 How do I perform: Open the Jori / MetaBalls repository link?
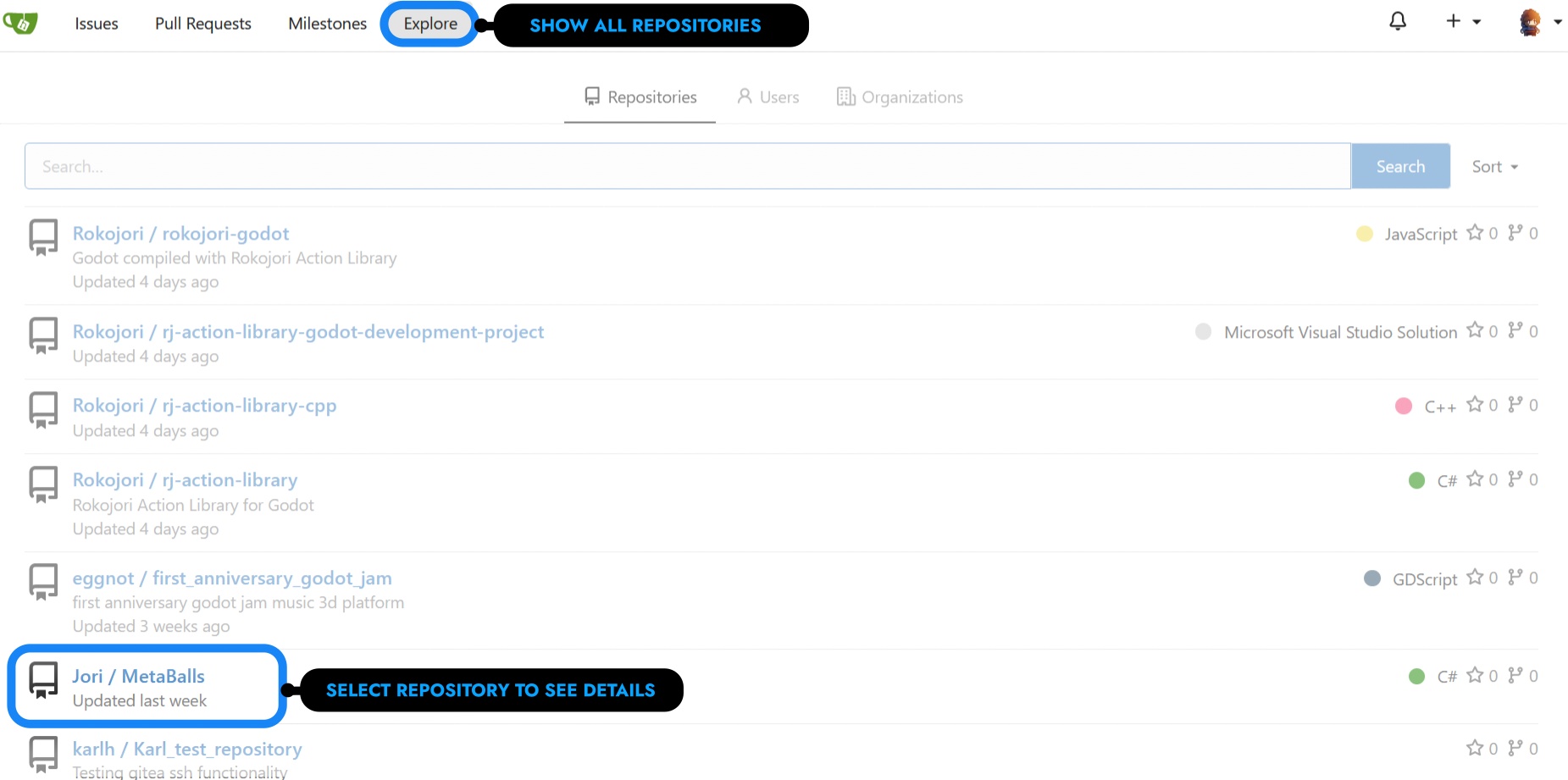click(x=138, y=676)
